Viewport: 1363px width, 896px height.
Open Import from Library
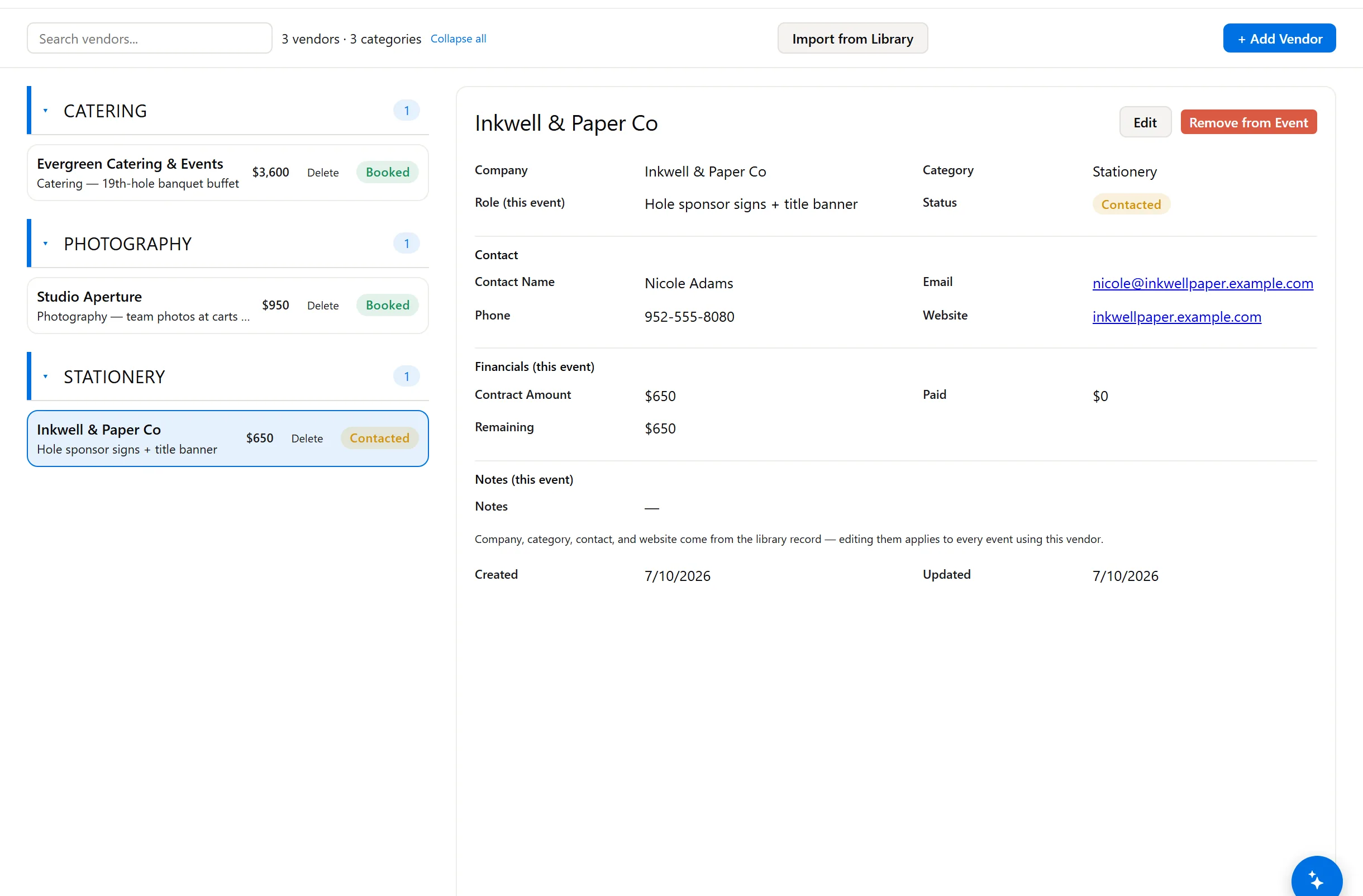click(x=852, y=39)
